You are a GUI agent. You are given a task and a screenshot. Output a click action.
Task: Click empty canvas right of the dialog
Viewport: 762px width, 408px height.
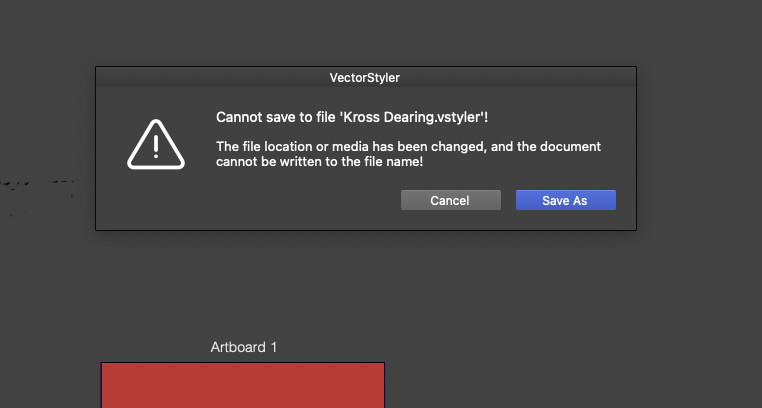(700, 150)
